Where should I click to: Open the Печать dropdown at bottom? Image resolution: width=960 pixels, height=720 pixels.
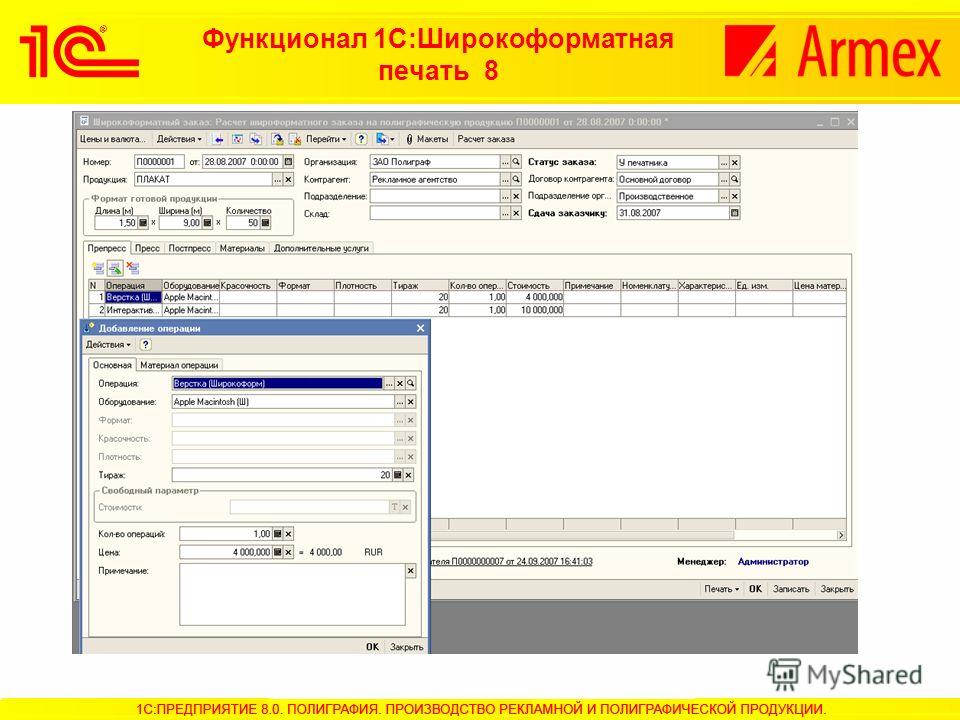(x=721, y=589)
